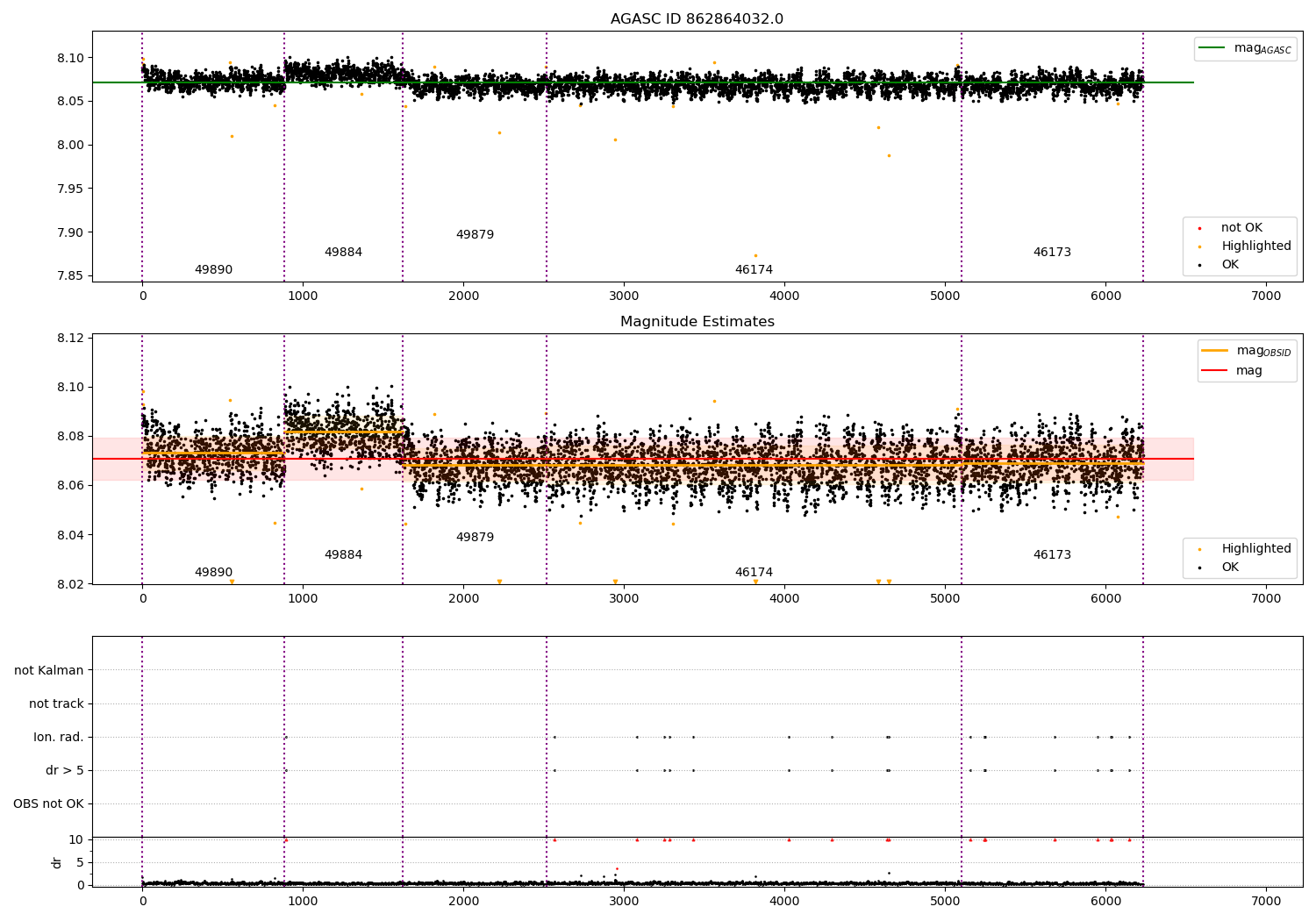Click x-axis tick 5000 under bottom dr plot

[x=945, y=900]
